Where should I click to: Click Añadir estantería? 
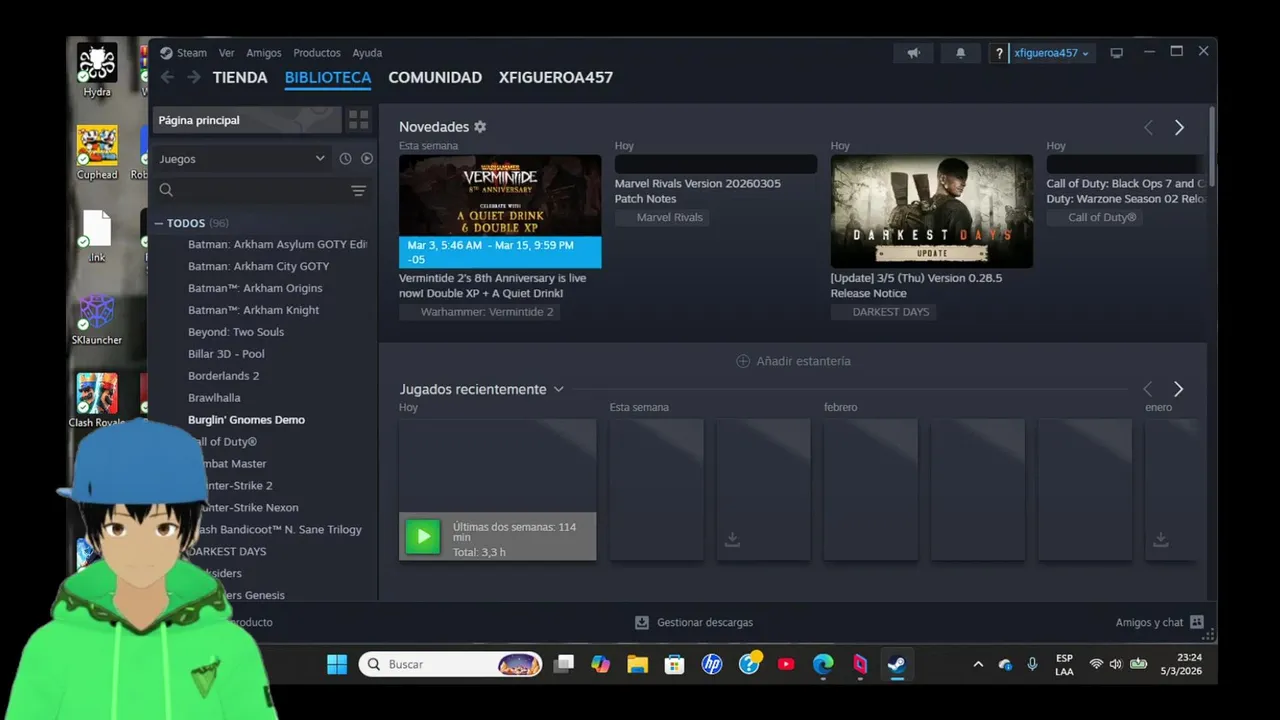(793, 361)
